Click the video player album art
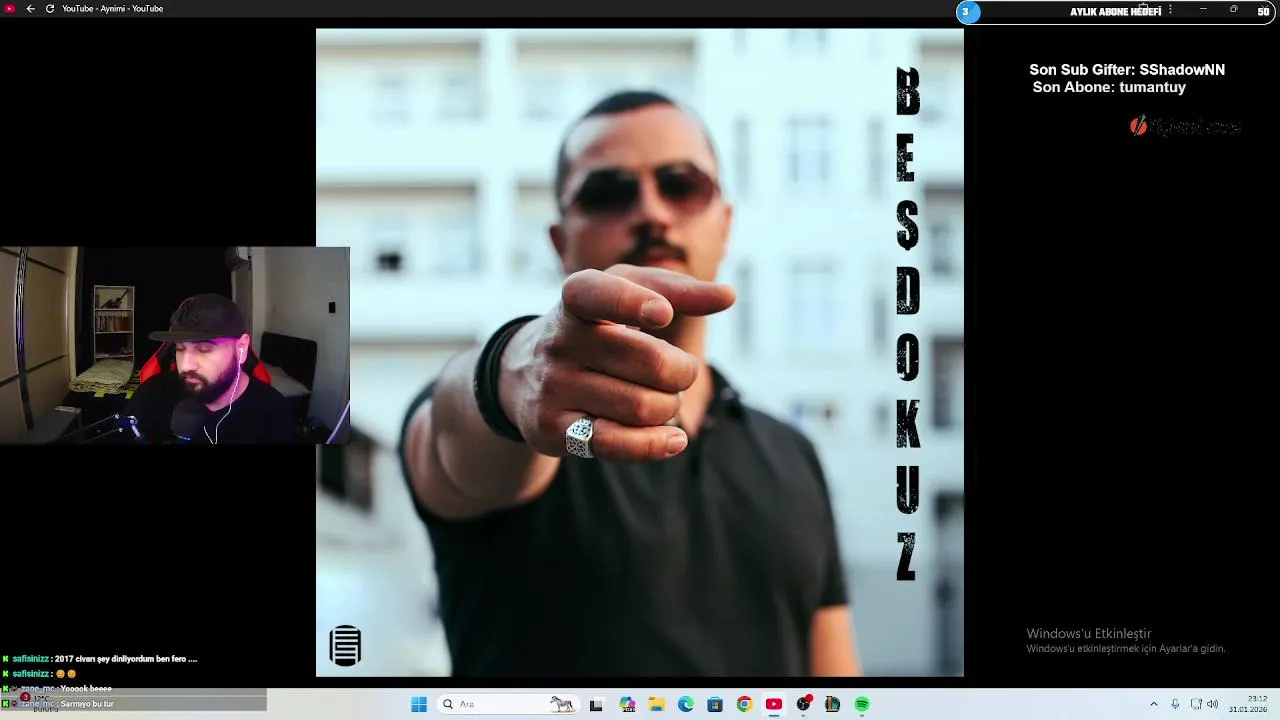Screen dimensions: 1280x720 (640, 352)
